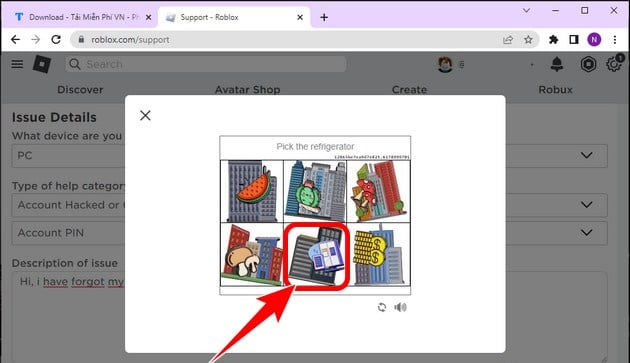Expand the help category dropdown arrow
This screenshot has height=363, width=630.
tap(587, 205)
